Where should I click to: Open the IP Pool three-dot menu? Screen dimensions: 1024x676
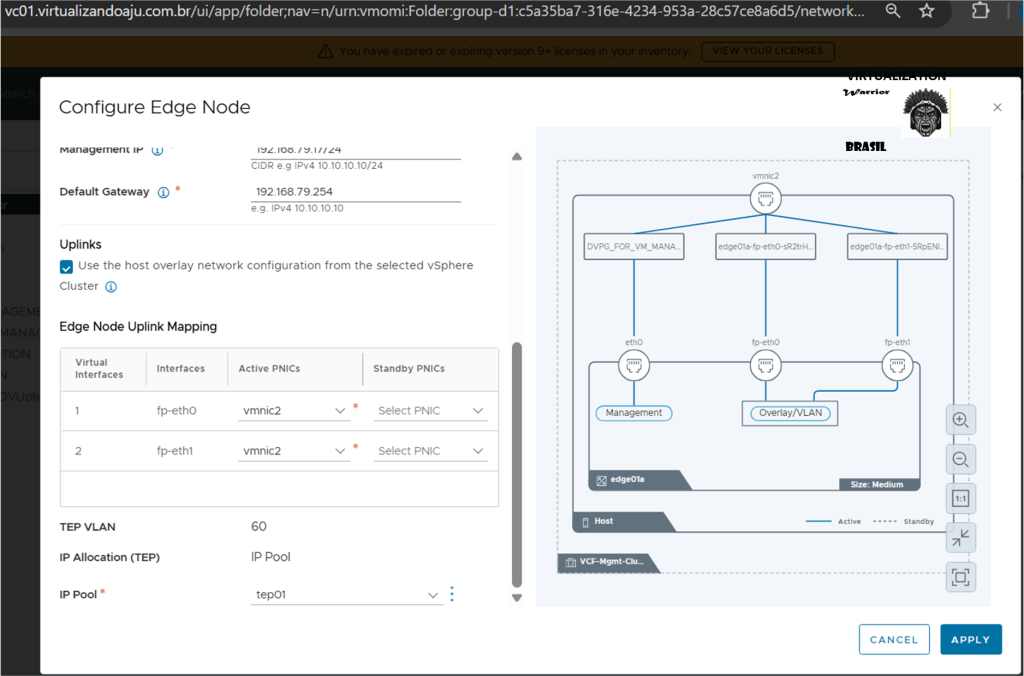(x=452, y=594)
